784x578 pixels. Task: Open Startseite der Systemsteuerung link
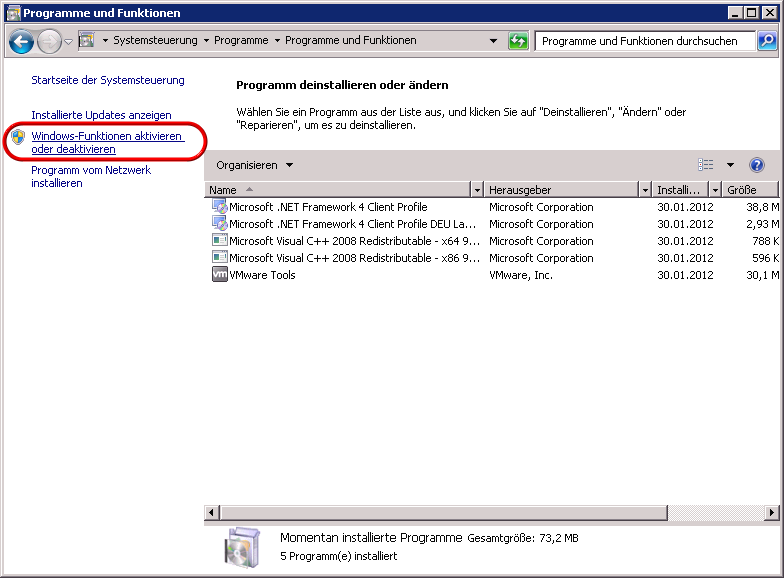click(108, 80)
